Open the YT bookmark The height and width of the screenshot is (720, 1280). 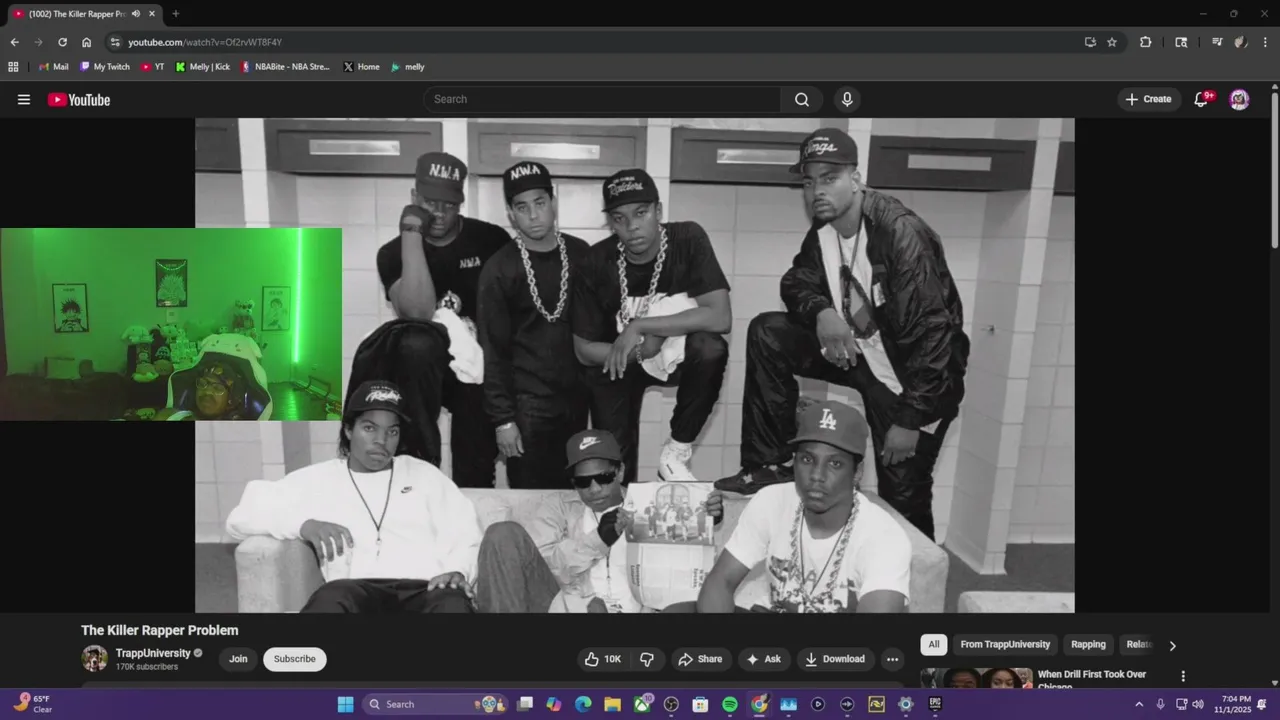pyautogui.click(x=153, y=67)
